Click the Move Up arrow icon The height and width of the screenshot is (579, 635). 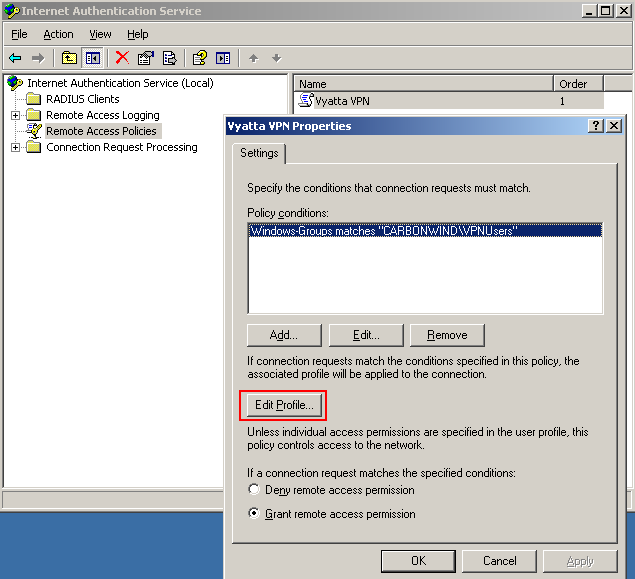click(x=254, y=58)
